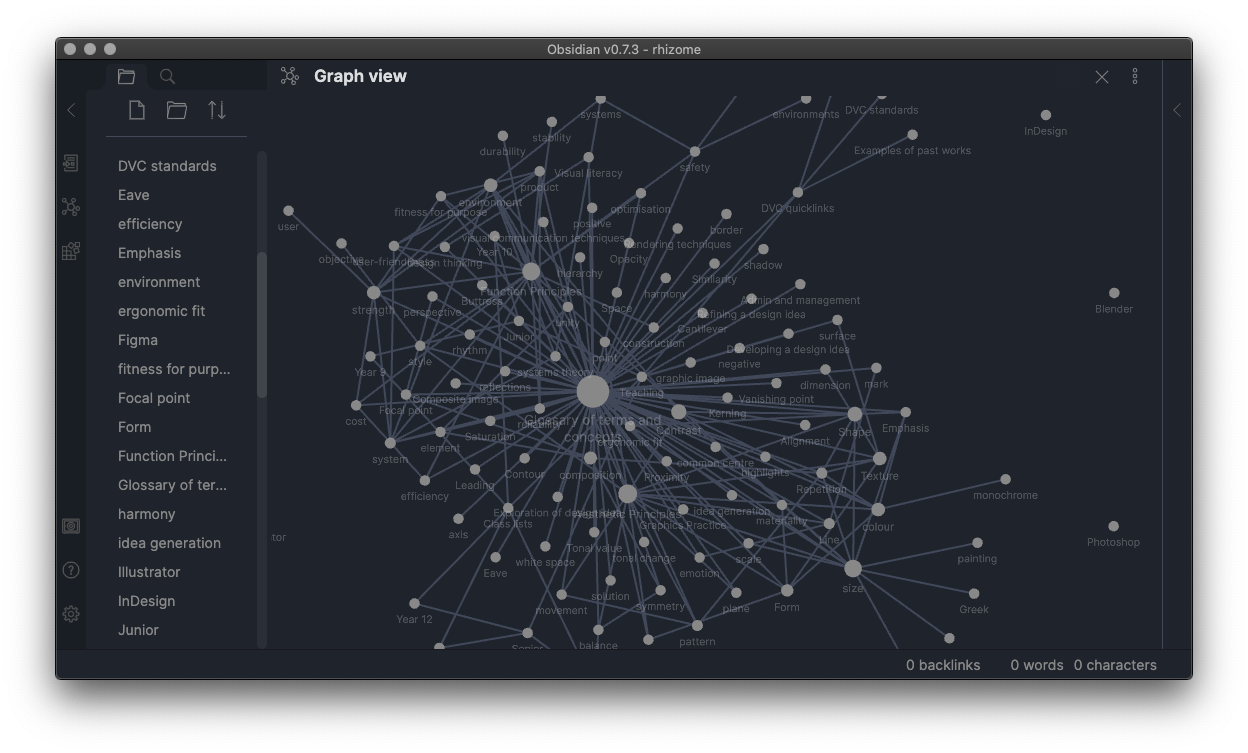
Task: Change the note sort order
Action: click(217, 110)
